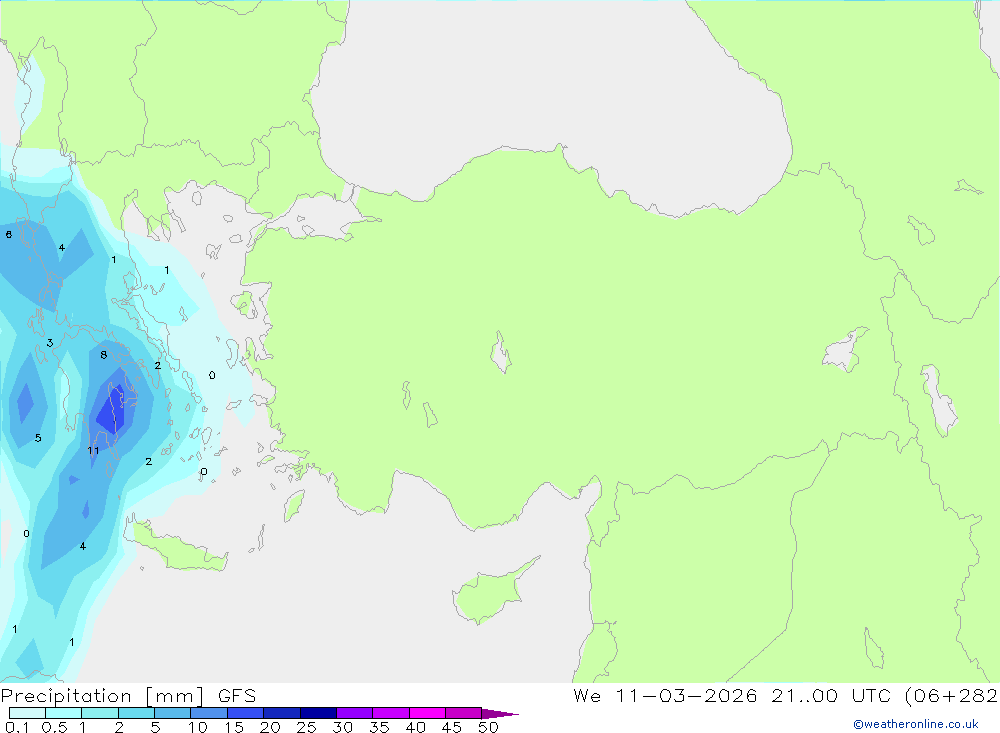Viewport: 1000px width, 733px height.
Task: Pick the 45–50 mm legend swatch
Action: [x=464, y=713]
